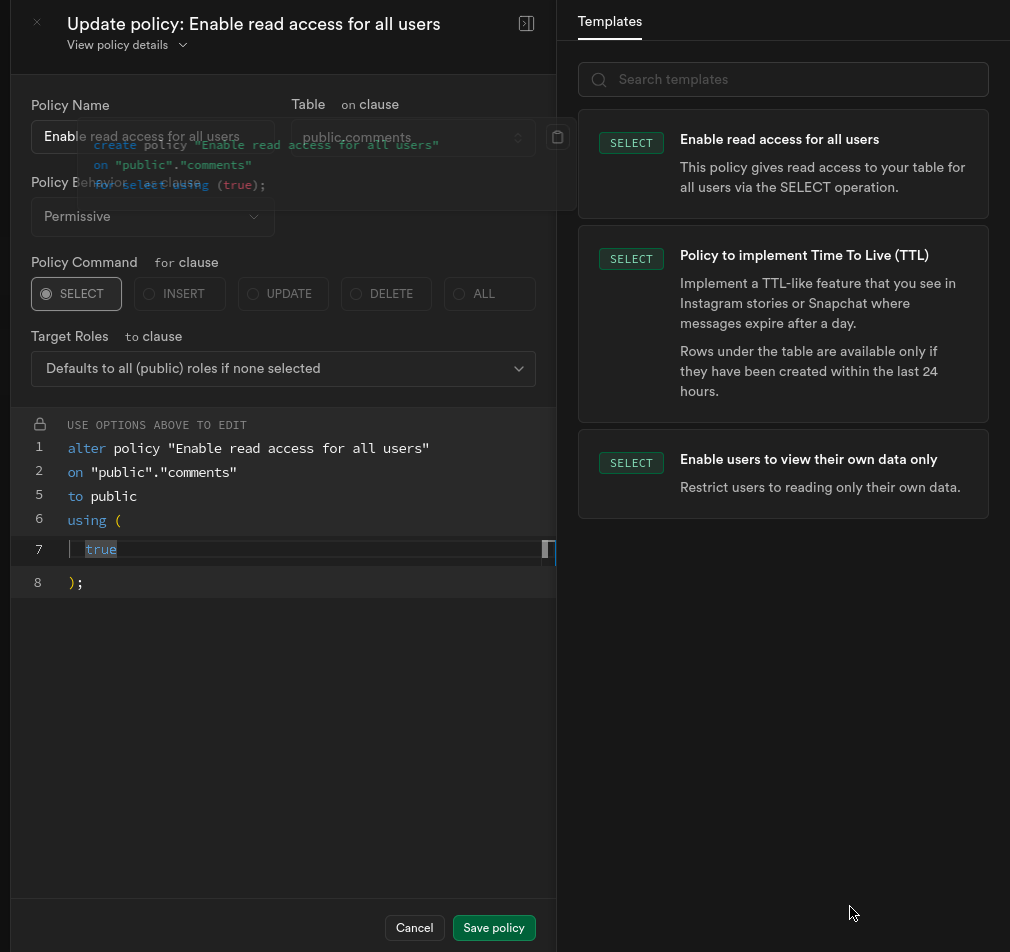Expand View policy details
Screen dimensions: 1010x952
coord(127,45)
